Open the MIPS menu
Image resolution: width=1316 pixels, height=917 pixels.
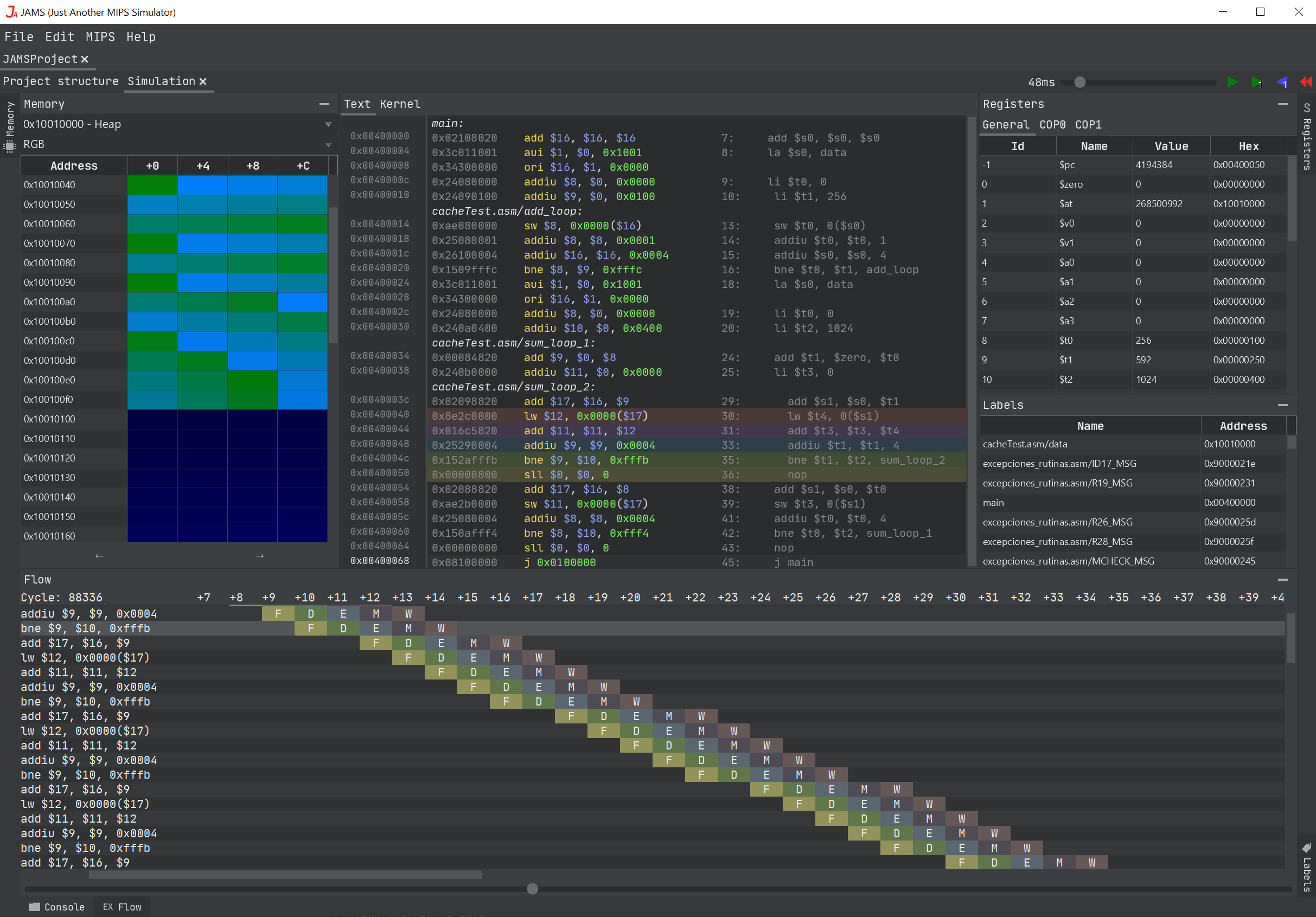click(x=100, y=37)
